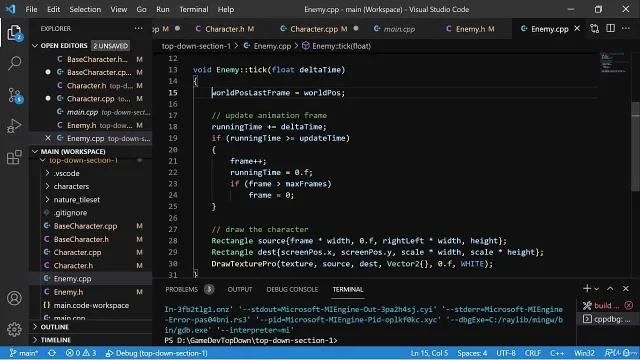Open errors and warnings count in status bar
The image size is (640, 360).
pyautogui.click(x=81, y=353)
